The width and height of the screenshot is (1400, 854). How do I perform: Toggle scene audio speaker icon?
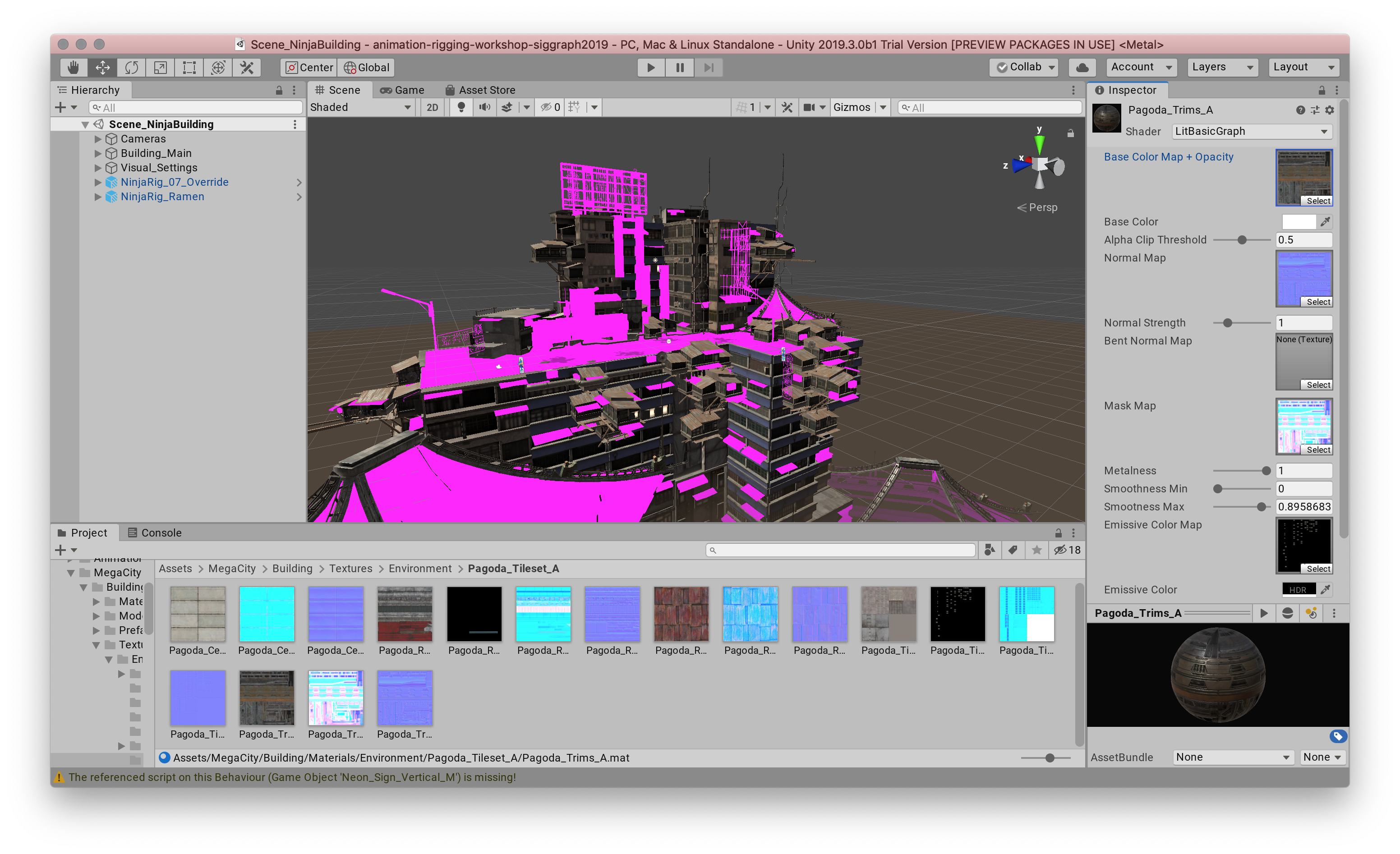(484, 107)
